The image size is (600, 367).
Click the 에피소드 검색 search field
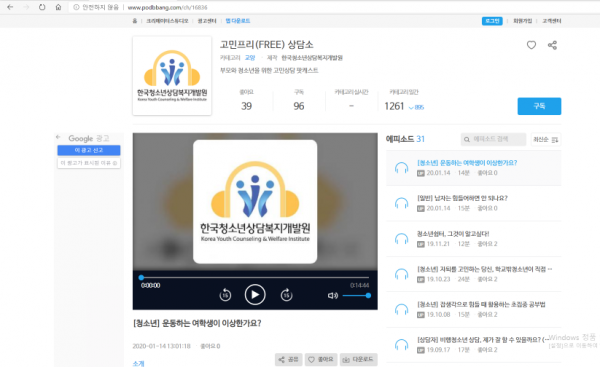tap(493, 139)
